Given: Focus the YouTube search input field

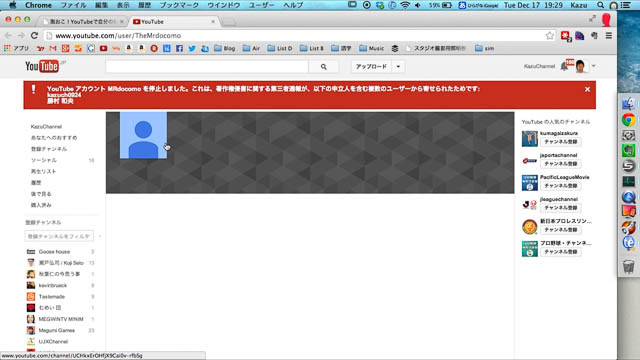Looking at the screenshot, I should click(207, 67).
